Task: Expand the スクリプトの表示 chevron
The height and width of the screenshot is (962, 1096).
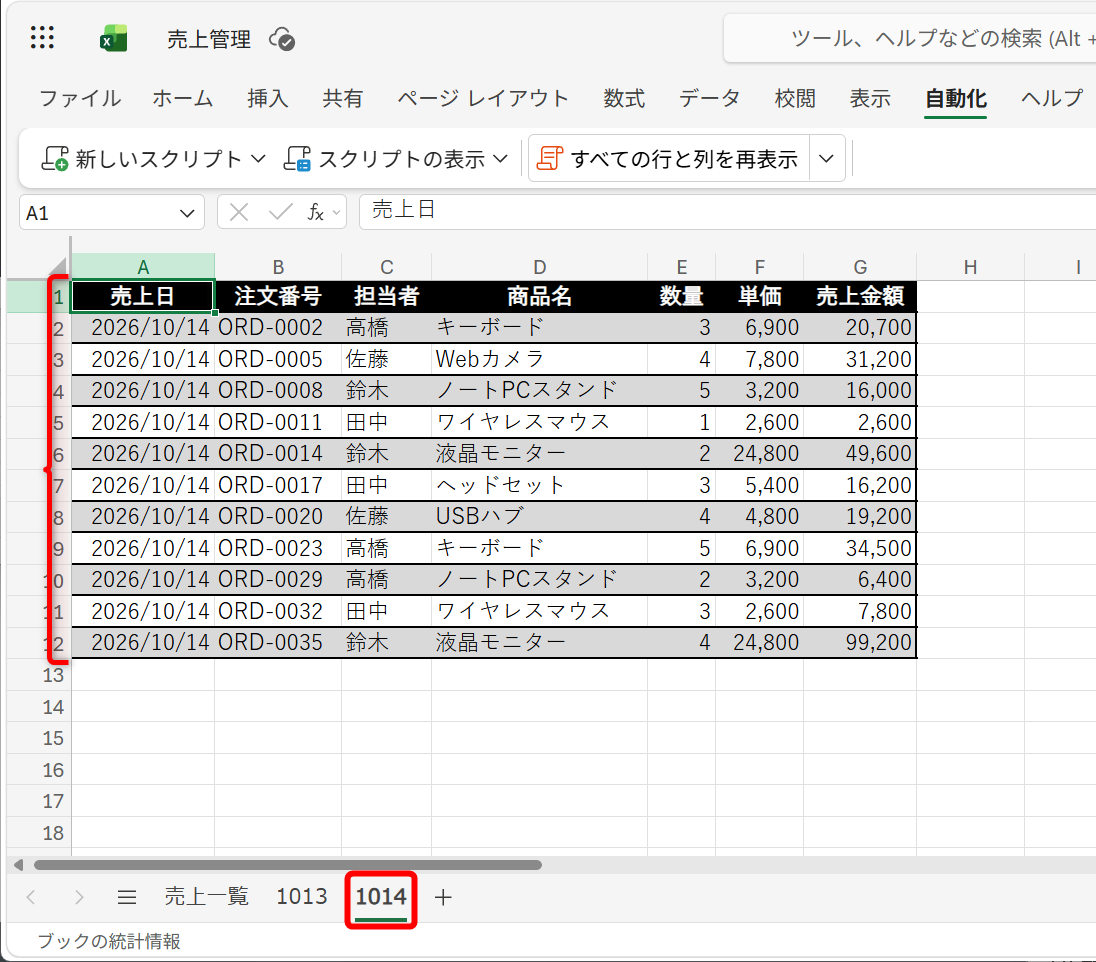Action: [500, 159]
